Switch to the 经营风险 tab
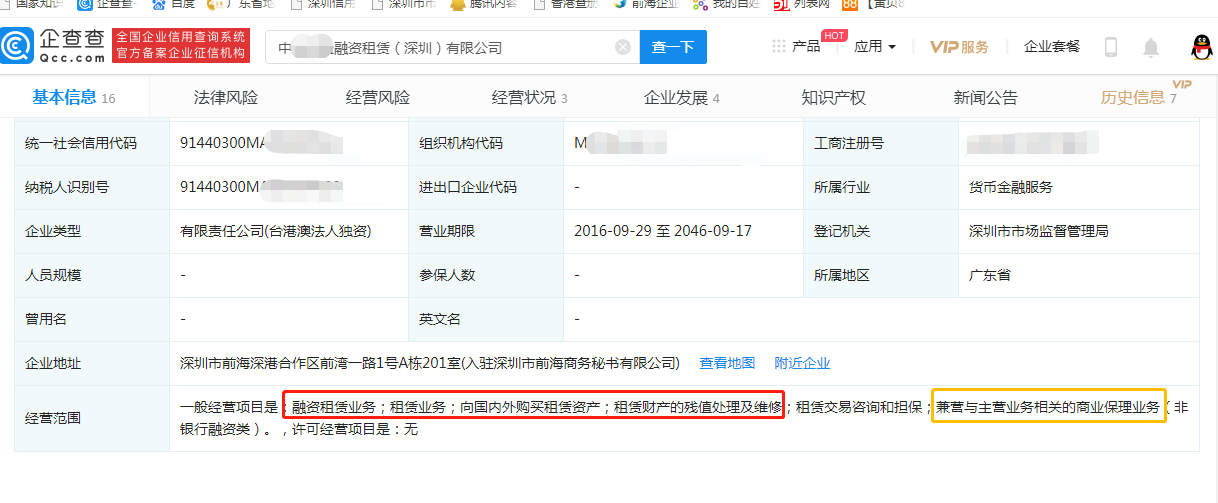The image size is (1218, 503). 378,97
